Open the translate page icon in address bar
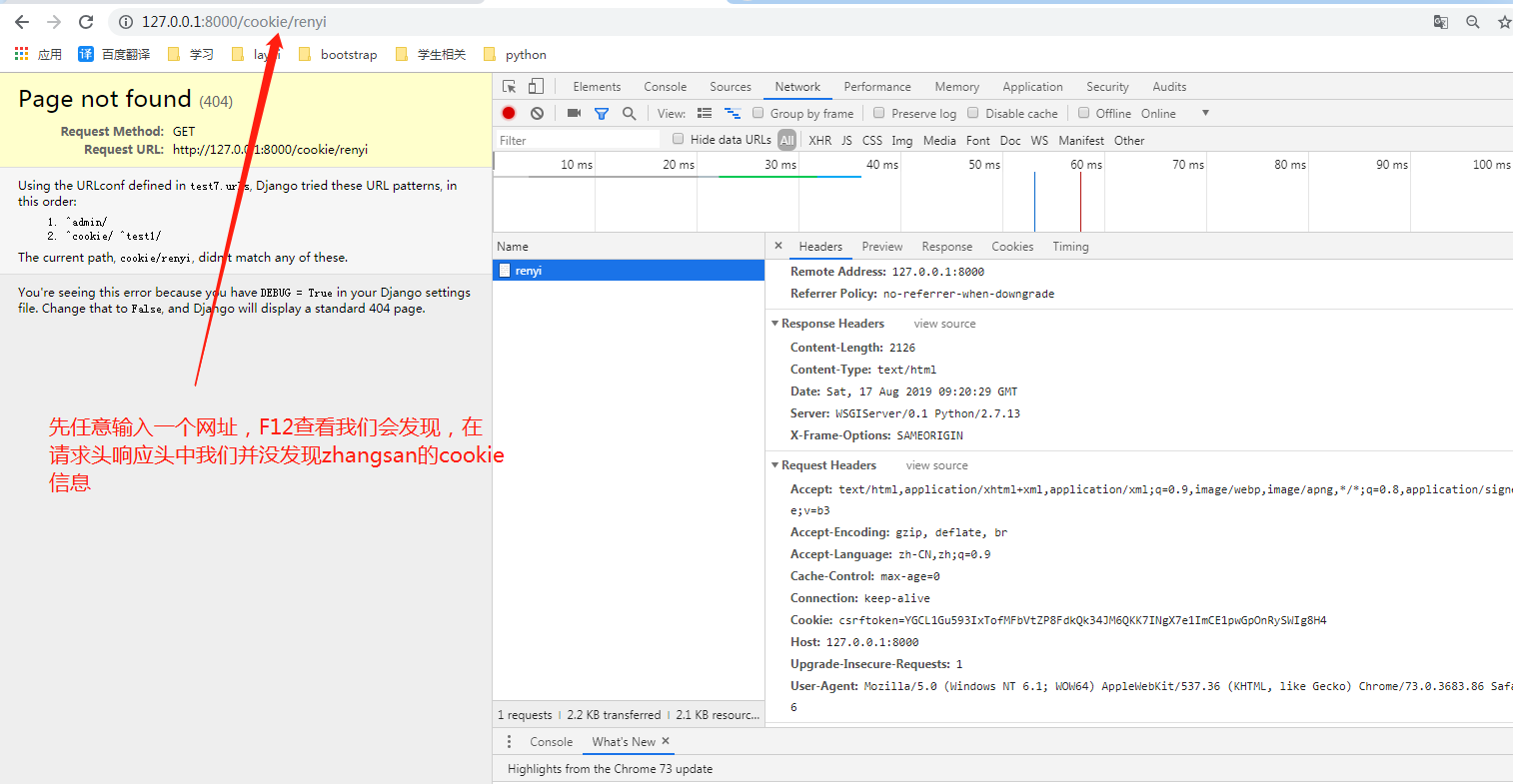The height and width of the screenshot is (784, 1513). (1440, 22)
